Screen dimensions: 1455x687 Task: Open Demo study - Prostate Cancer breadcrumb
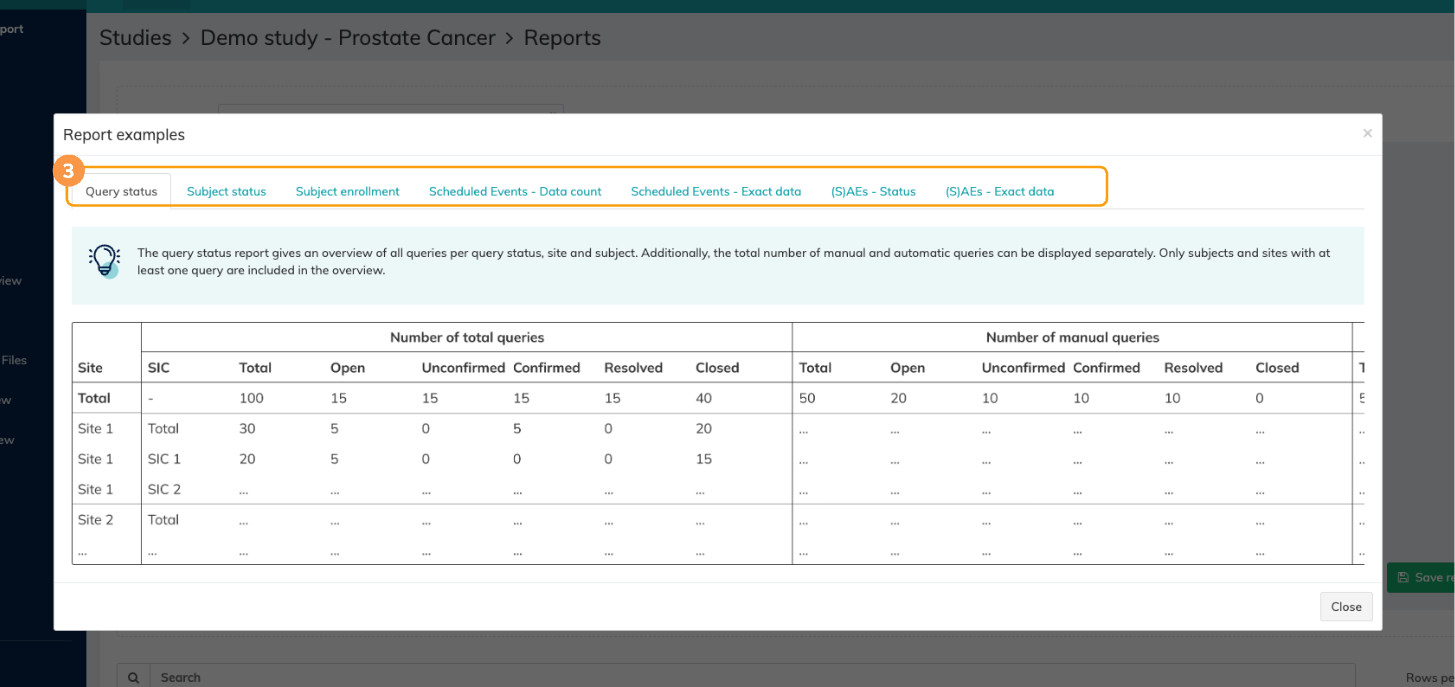tap(348, 38)
